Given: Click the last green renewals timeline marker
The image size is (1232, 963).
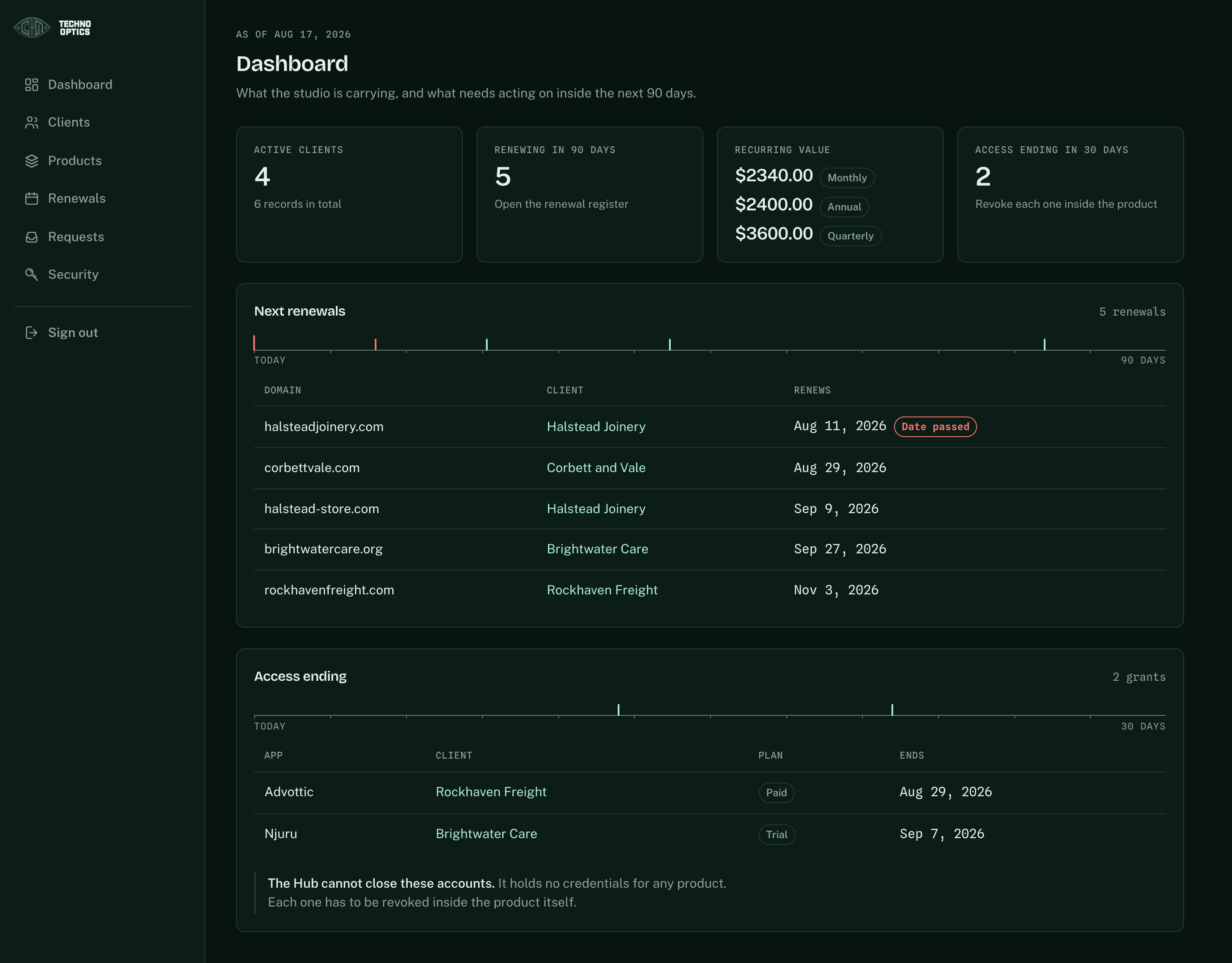Looking at the screenshot, I should (x=1044, y=345).
